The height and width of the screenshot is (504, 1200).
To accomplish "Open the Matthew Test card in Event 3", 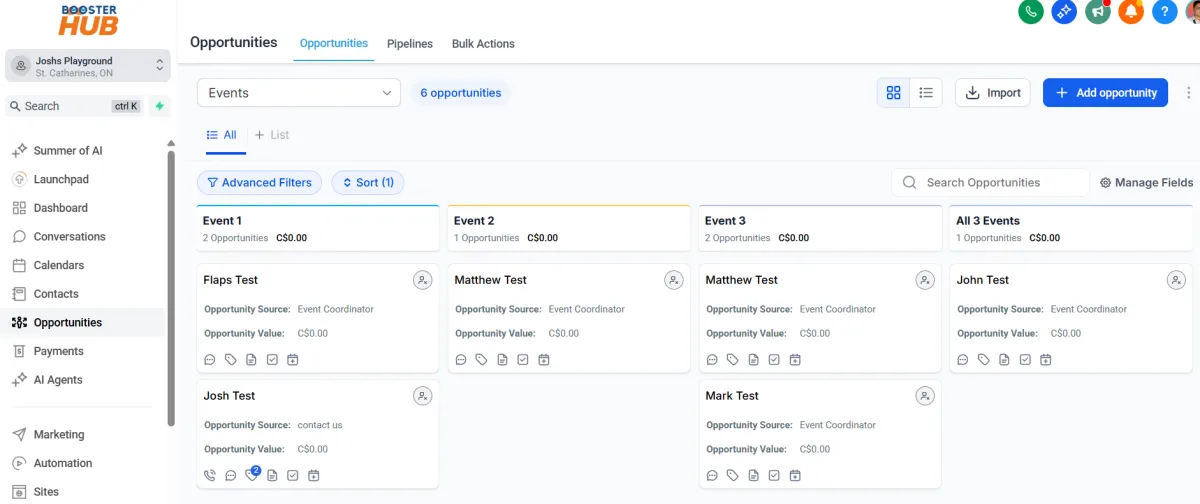I will (x=820, y=318).
